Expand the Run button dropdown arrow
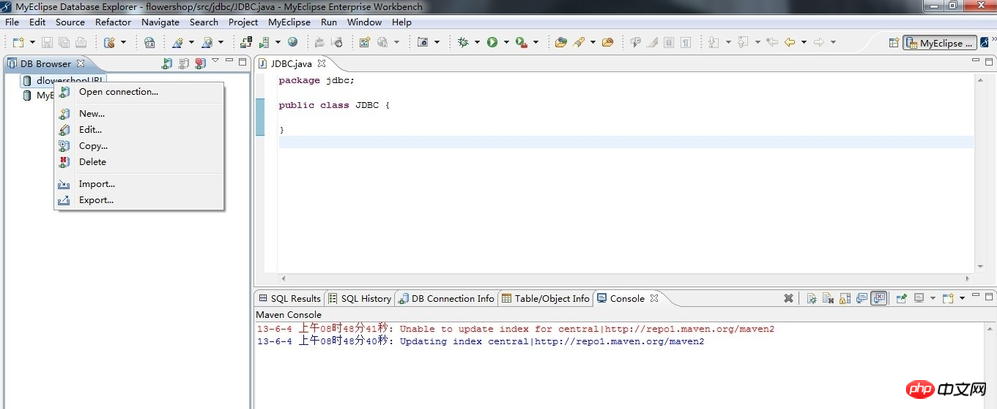Image resolution: width=997 pixels, height=409 pixels. [505, 42]
